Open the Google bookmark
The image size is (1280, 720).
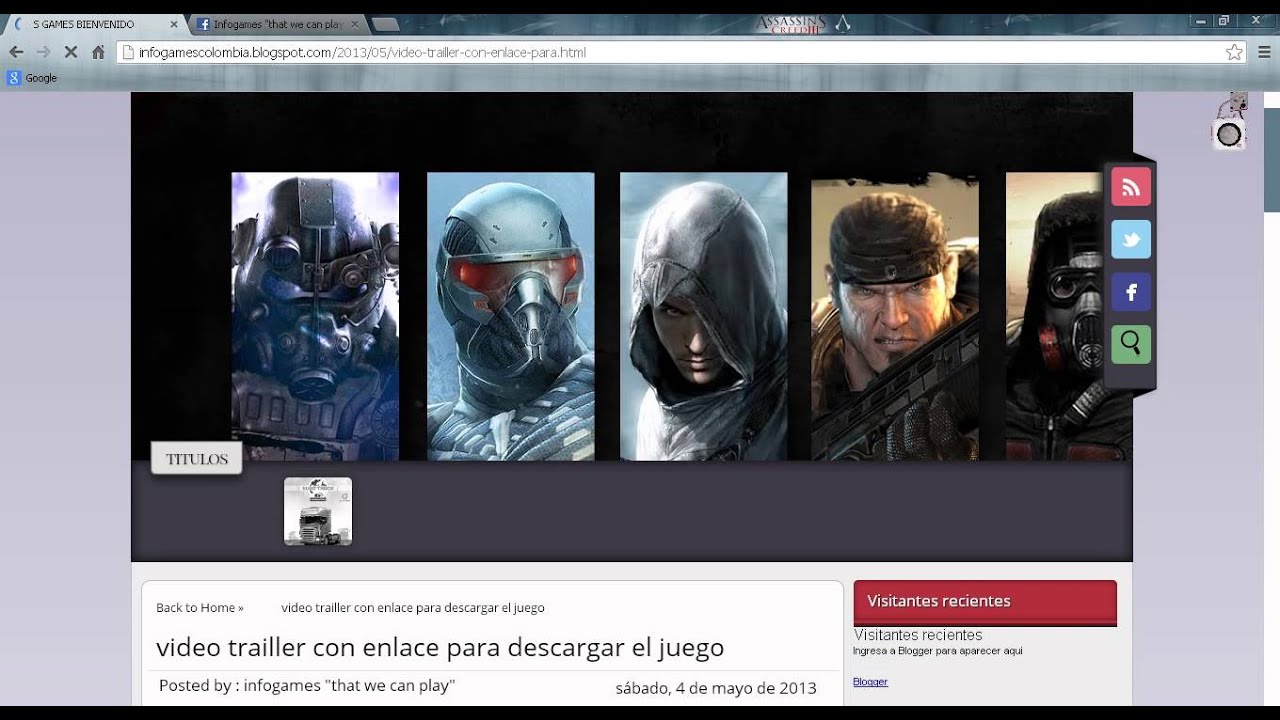(32, 78)
